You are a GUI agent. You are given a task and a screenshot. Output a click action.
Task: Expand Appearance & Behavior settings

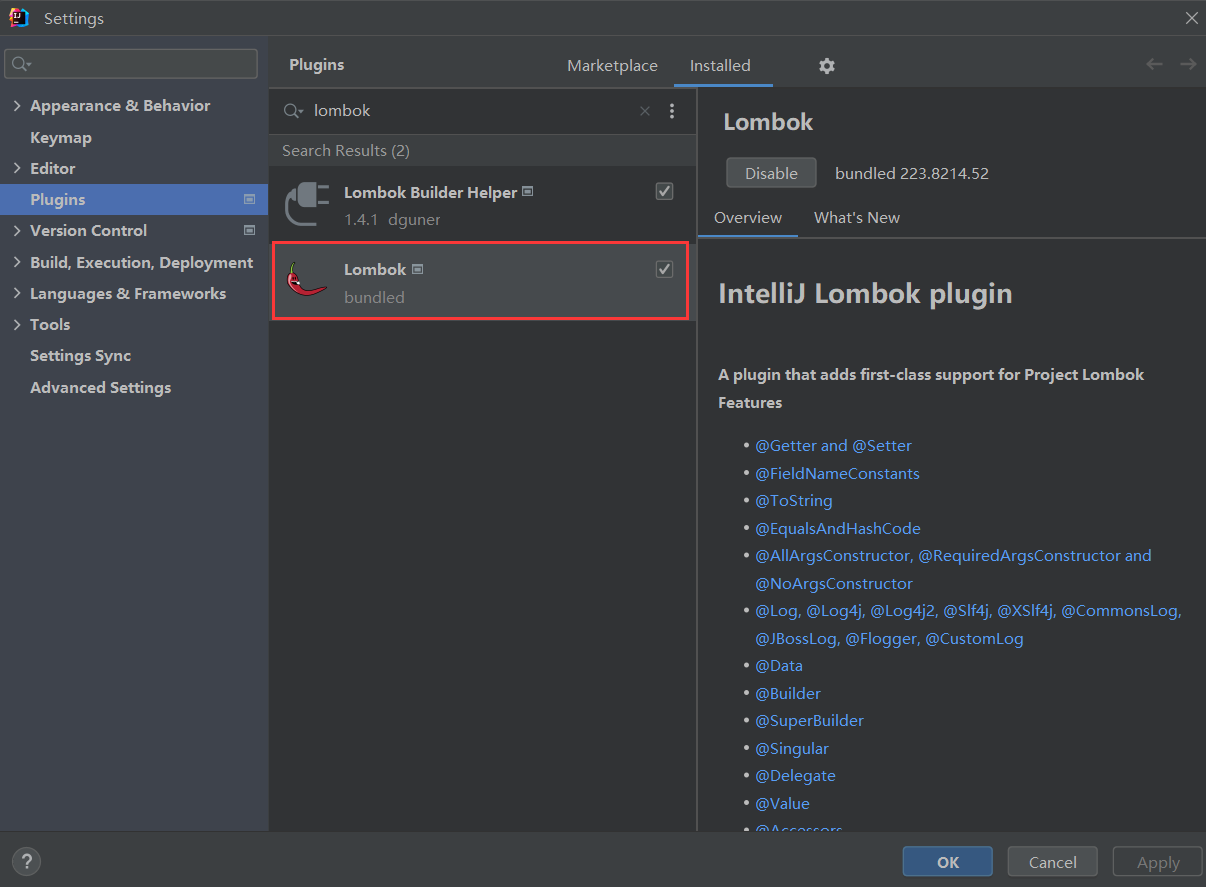(x=17, y=106)
